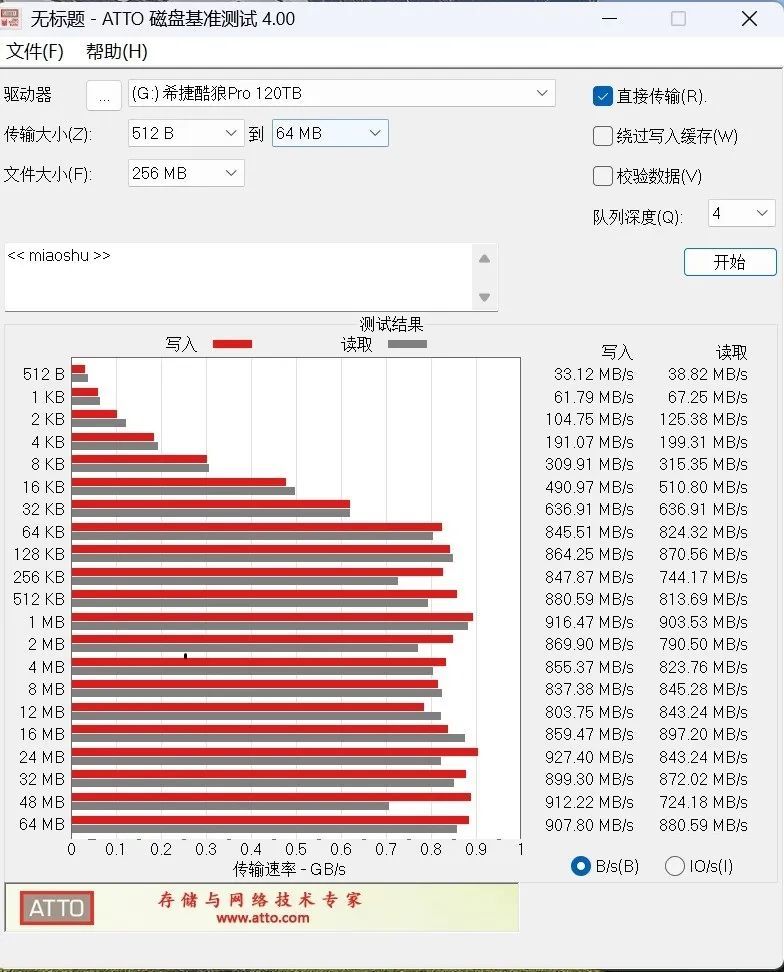
Task: Open the 队列深度 queue depth dropdown
Action: point(742,213)
